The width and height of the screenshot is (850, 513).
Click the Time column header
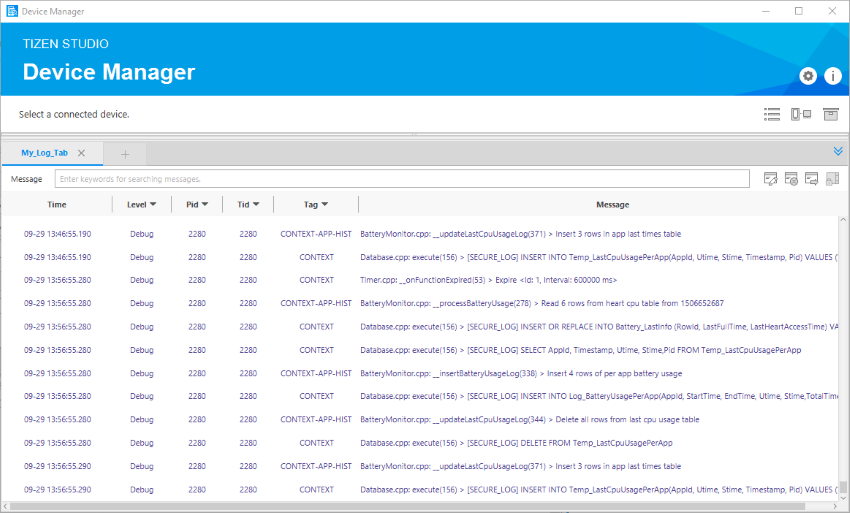tap(57, 204)
